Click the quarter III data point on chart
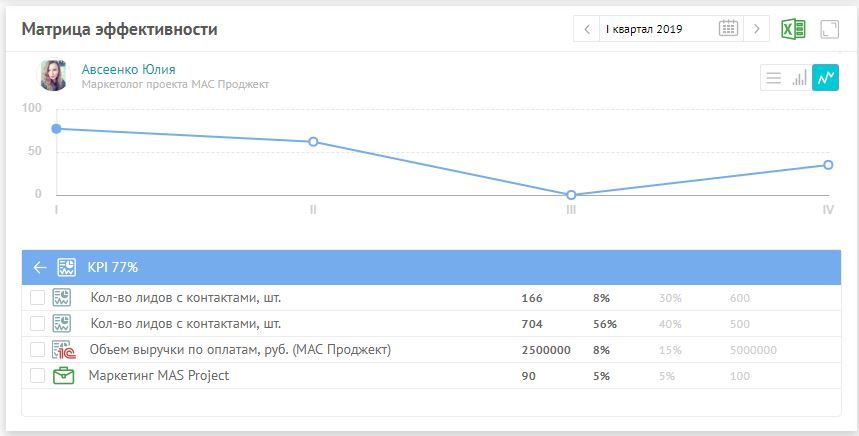The height and width of the screenshot is (436, 859). tap(571, 195)
